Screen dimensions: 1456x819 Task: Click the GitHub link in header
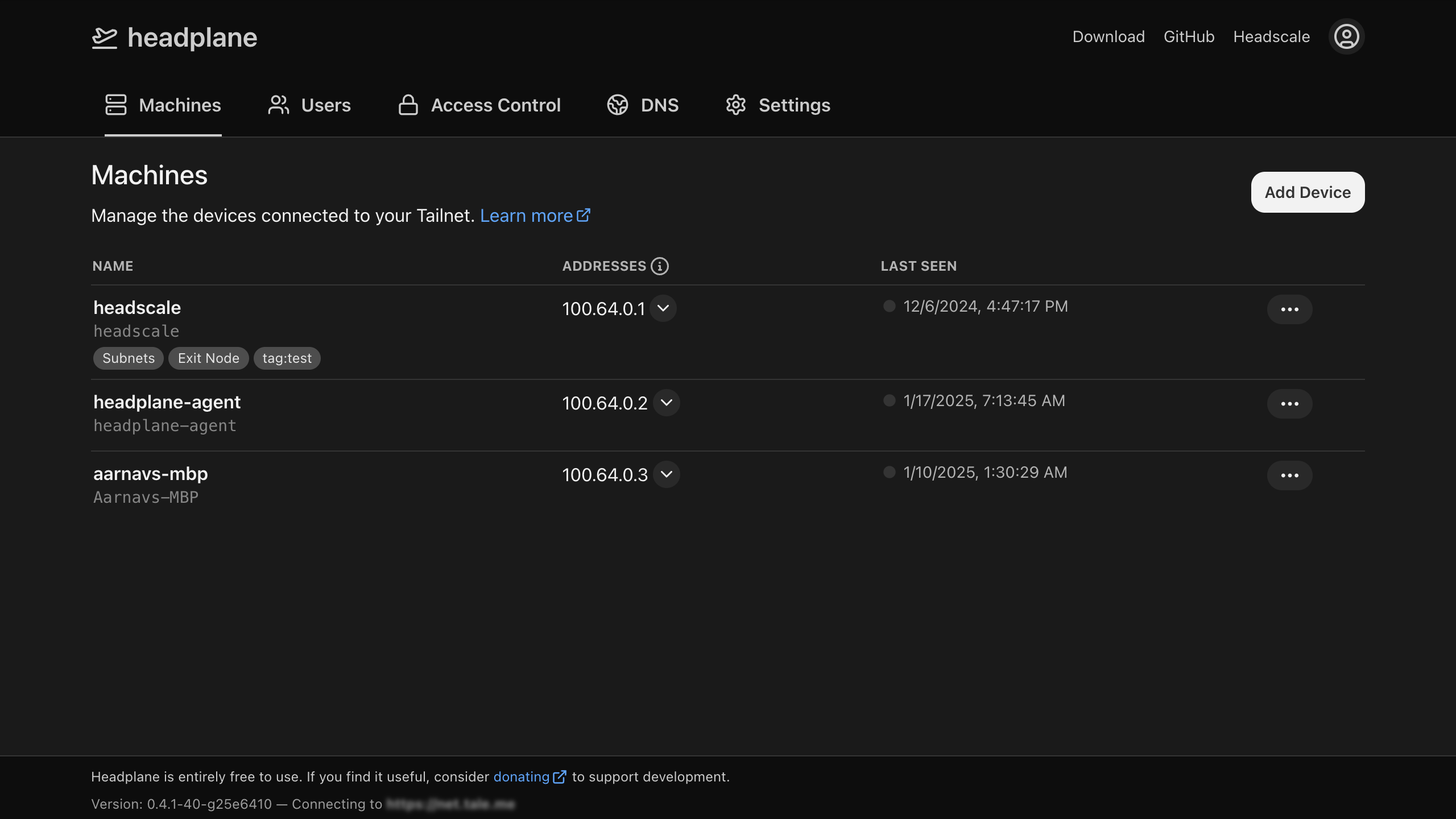tap(1189, 37)
